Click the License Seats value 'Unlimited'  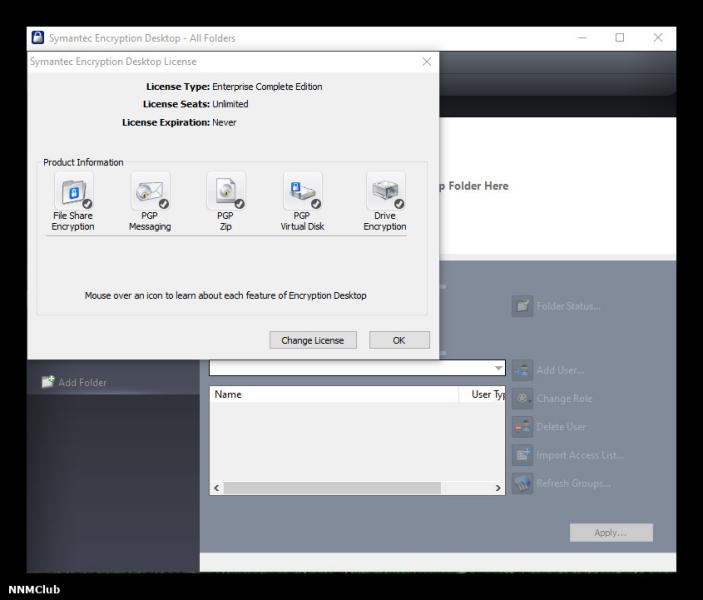point(230,104)
